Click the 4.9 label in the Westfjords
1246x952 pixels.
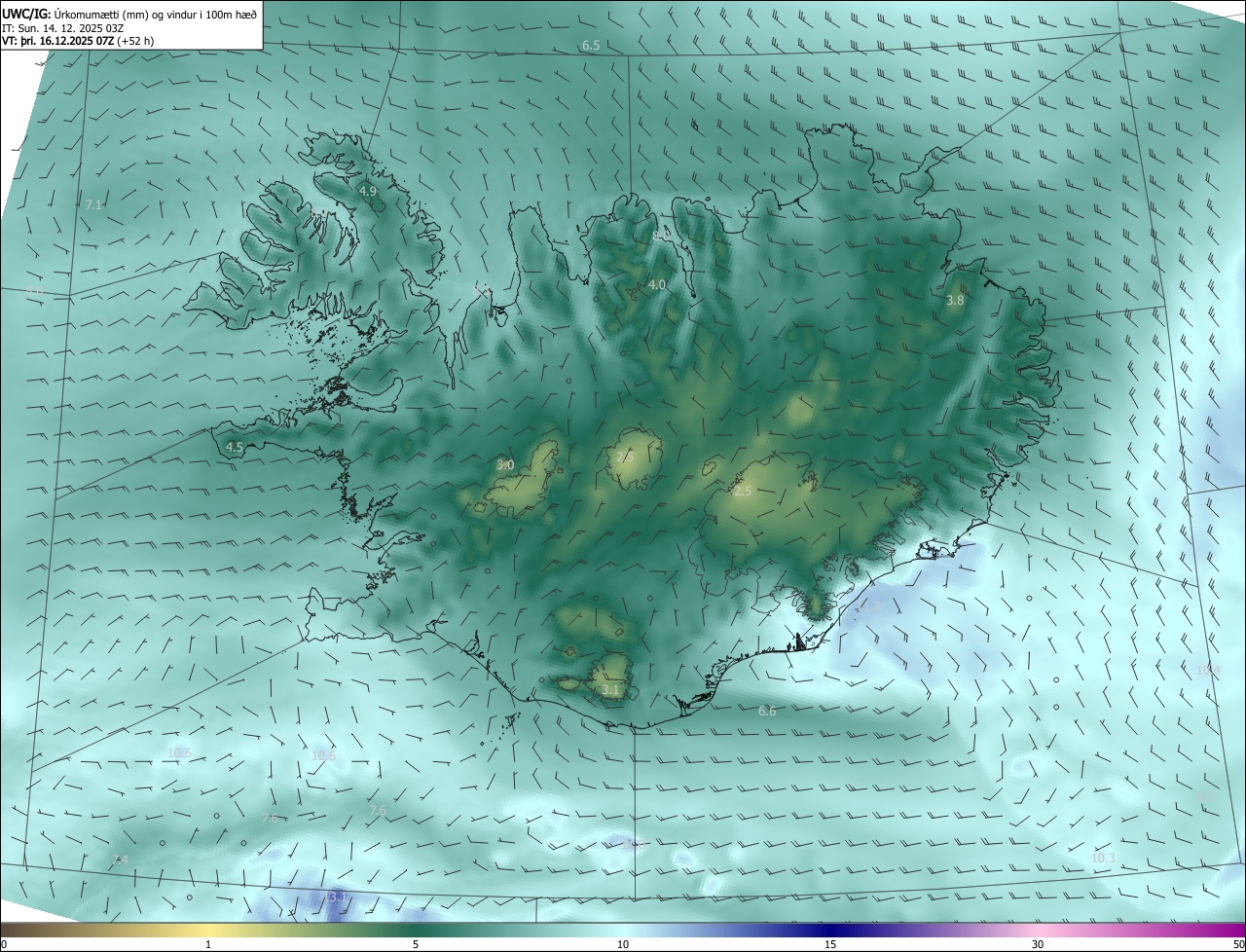[368, 192]
